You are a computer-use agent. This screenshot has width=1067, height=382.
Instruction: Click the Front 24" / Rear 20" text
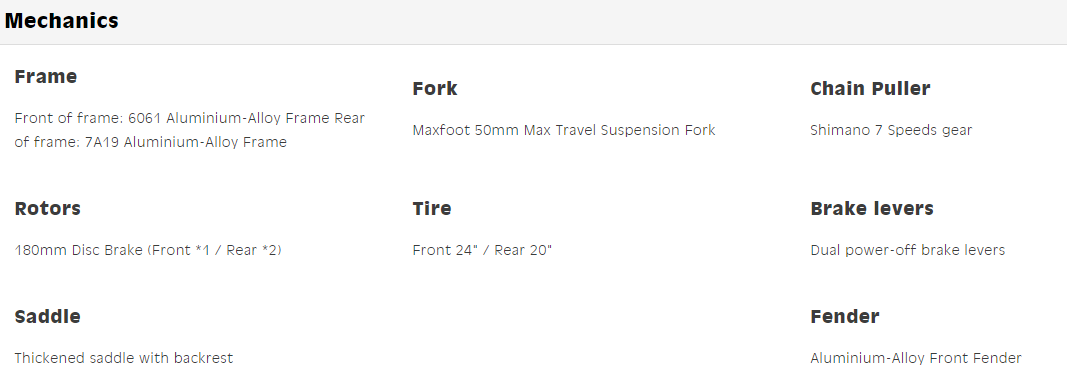482,250
